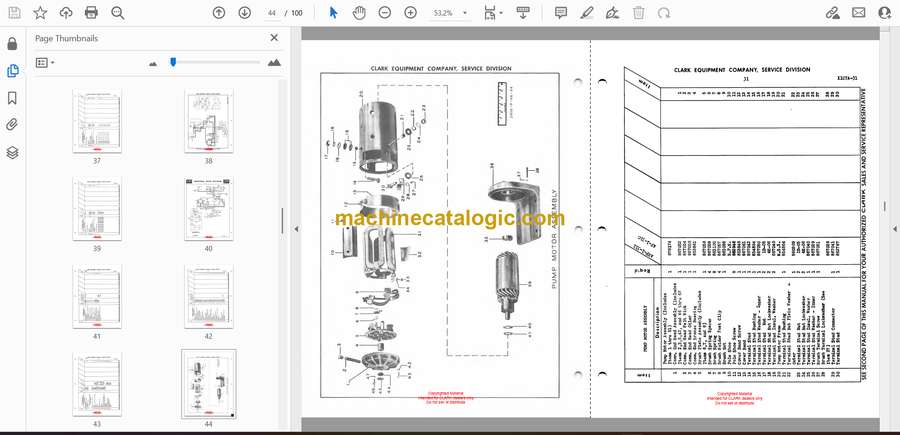Select page 39 thumbnail
The height and width of the screenshot is (435, 900).
[x=96, y=209]
